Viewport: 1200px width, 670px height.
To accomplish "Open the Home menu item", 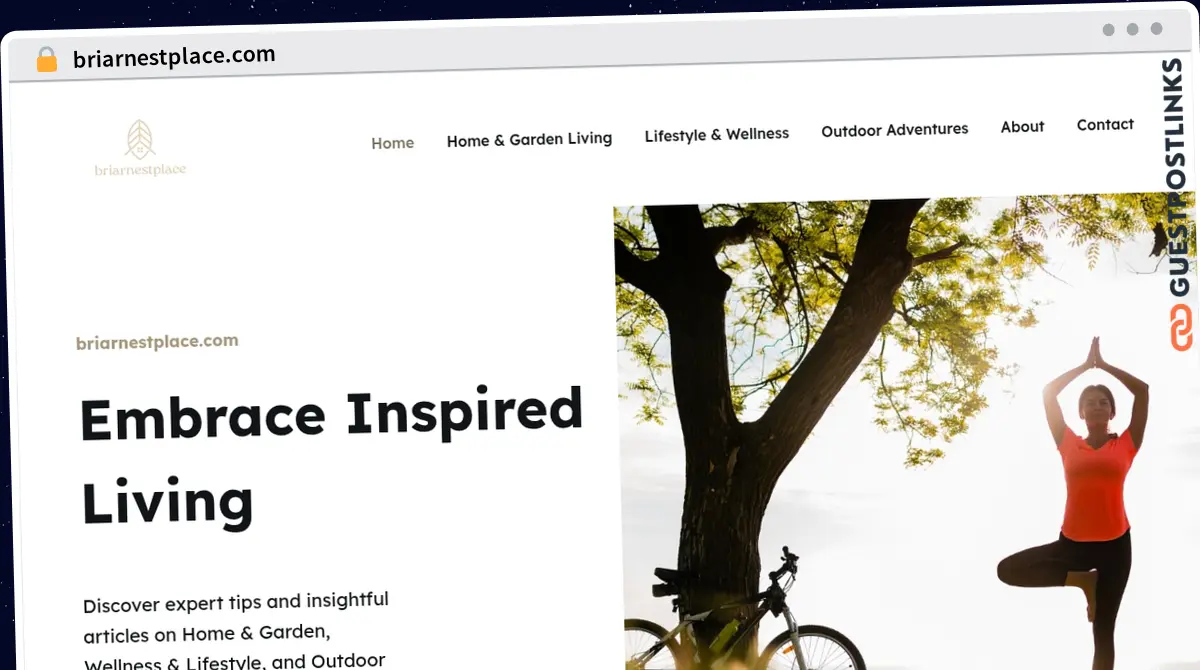I will click(x=392, y=143).
